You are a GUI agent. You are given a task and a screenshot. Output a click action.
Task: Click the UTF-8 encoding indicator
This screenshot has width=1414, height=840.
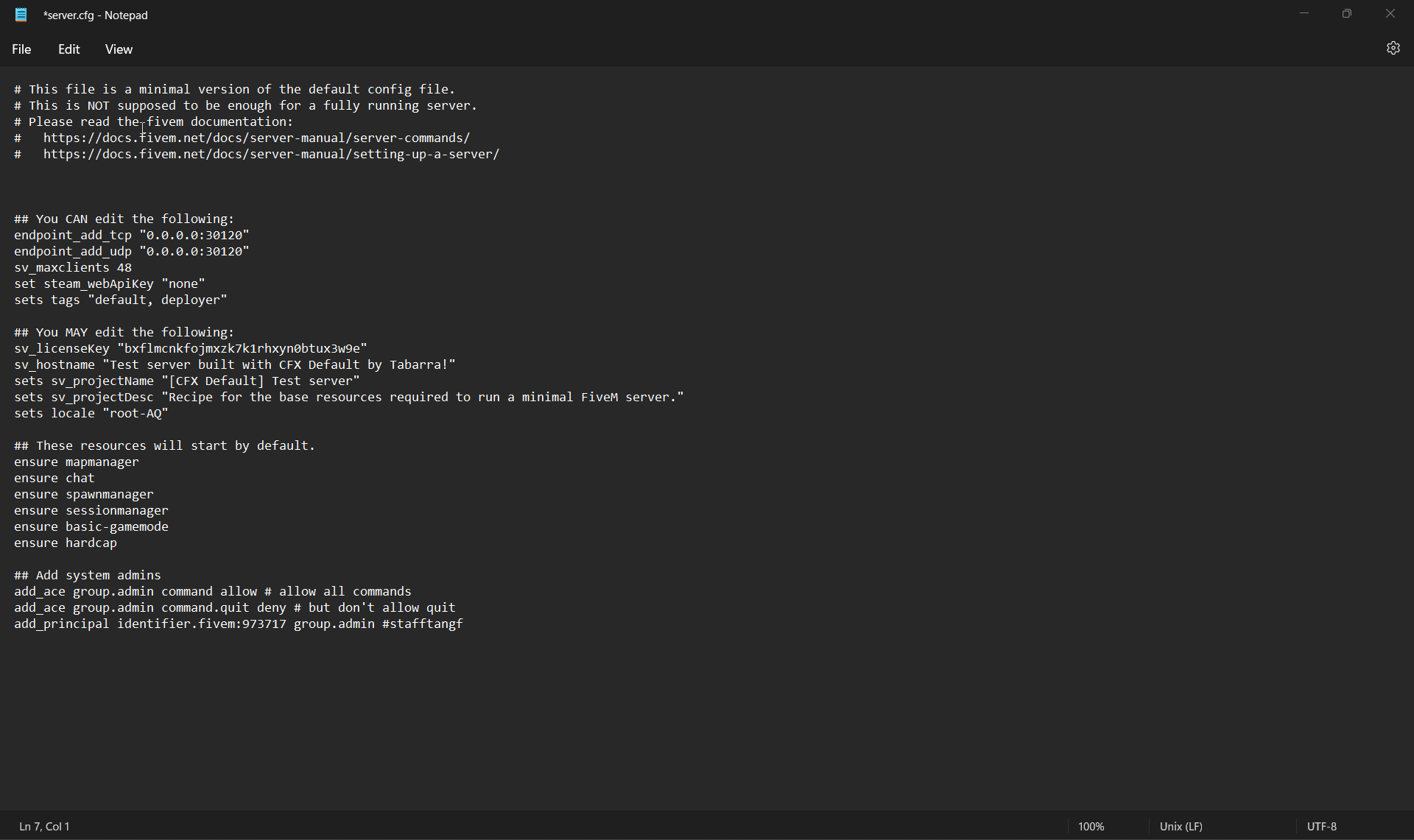(x=1322, y=825)
